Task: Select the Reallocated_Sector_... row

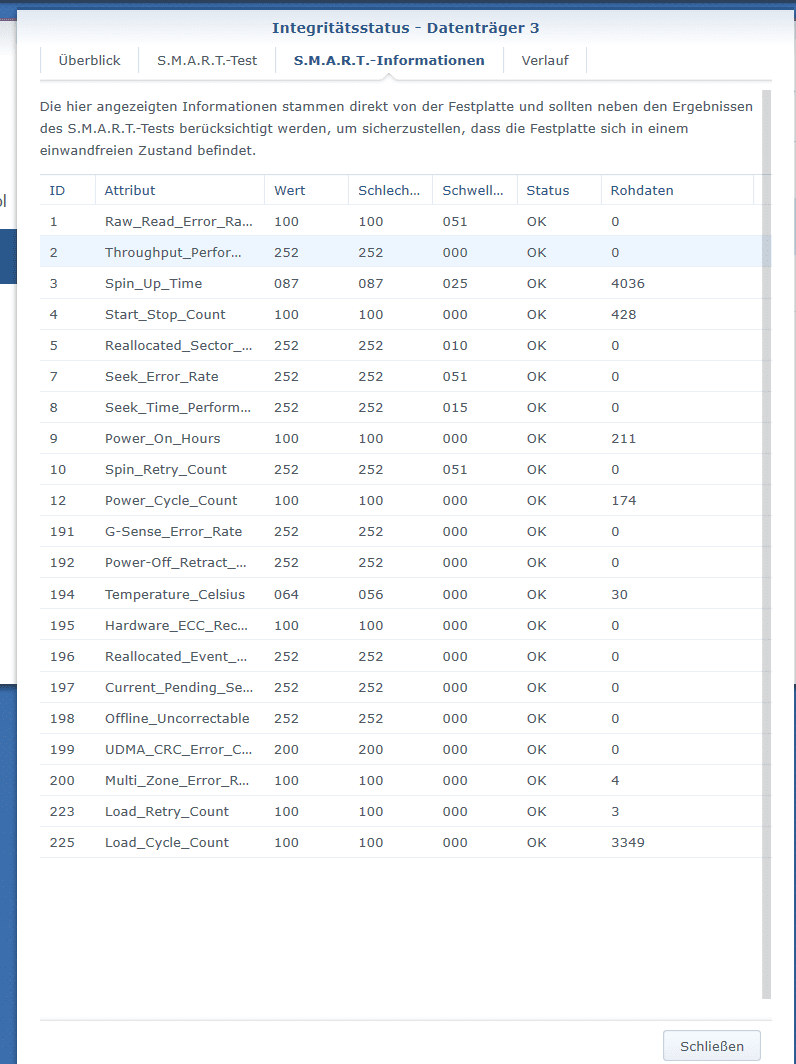Action: point(405,345)
